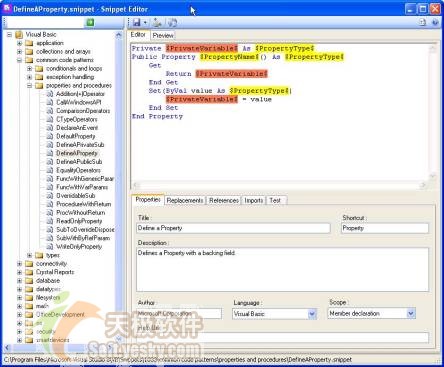Viewport: 444px width, 367px height.
Task: Click the Save toolbar icon
Action: pos(136,23)
